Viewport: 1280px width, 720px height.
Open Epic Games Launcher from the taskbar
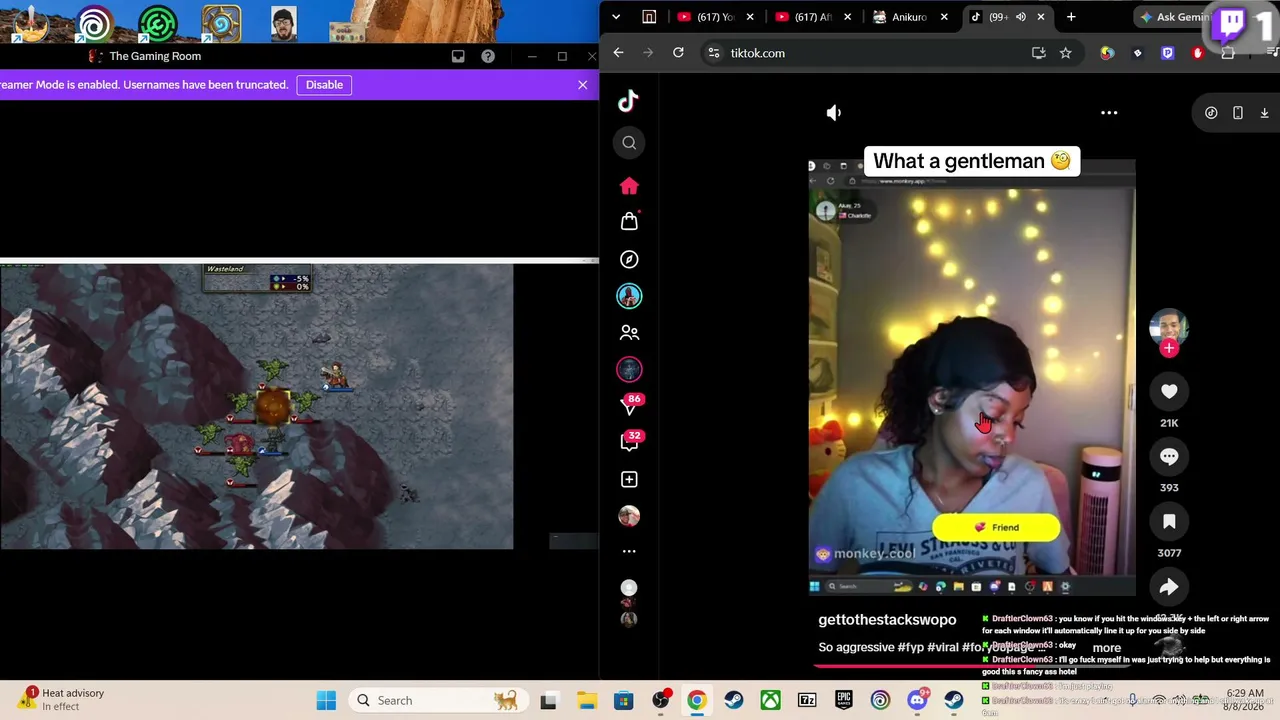pos(844,701)
